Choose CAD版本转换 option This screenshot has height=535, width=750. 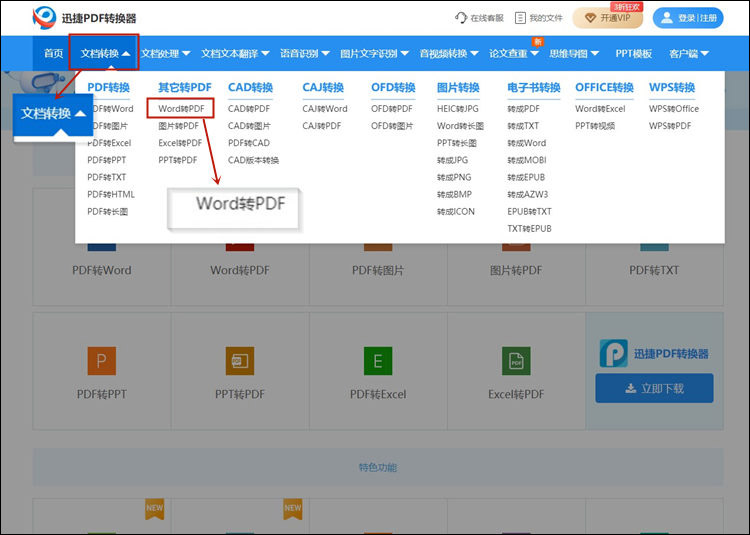click(253, 160)
